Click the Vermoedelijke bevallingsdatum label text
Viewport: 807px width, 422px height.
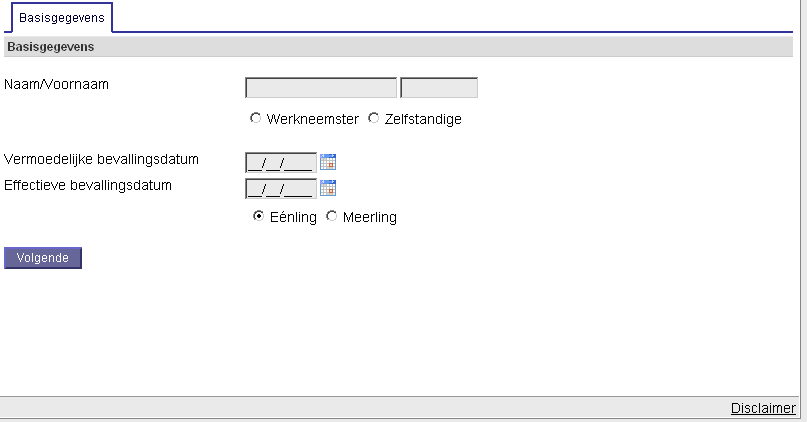coord(101,160)
